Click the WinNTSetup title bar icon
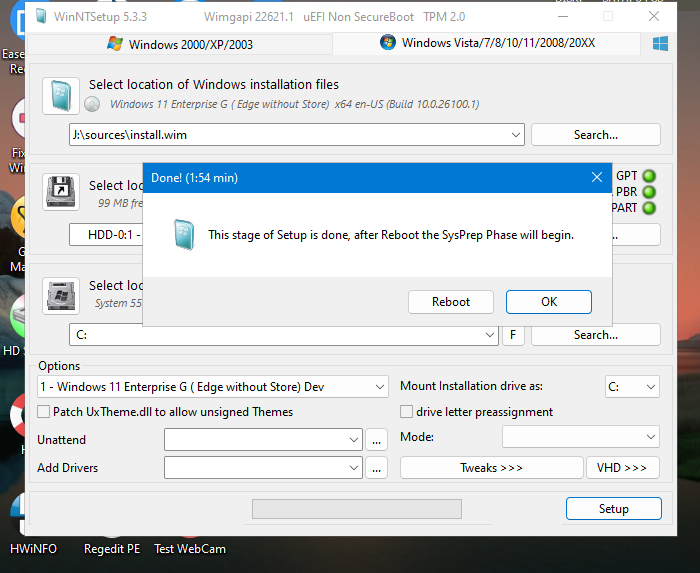 point(41,17)
